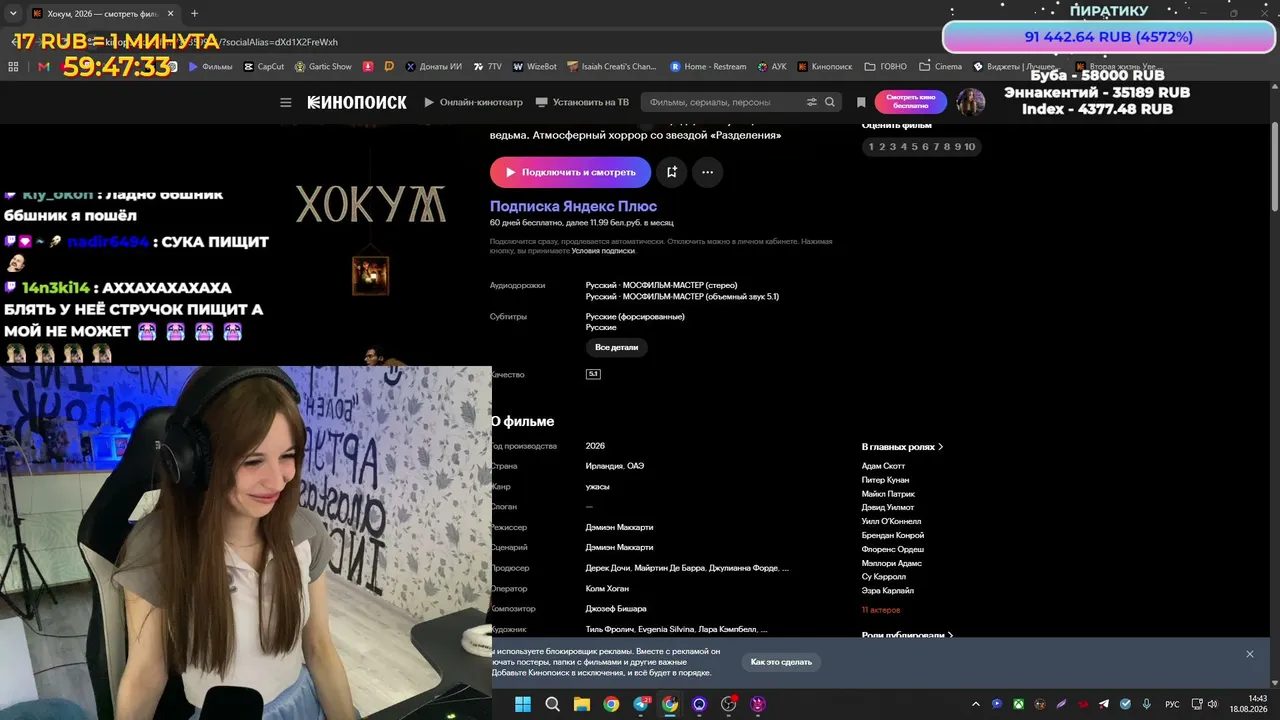The width and height of the screenshot is (1280, 720).
Task: Go to the Кинопоиск logo homepage
Action: [x=357, y=102]
